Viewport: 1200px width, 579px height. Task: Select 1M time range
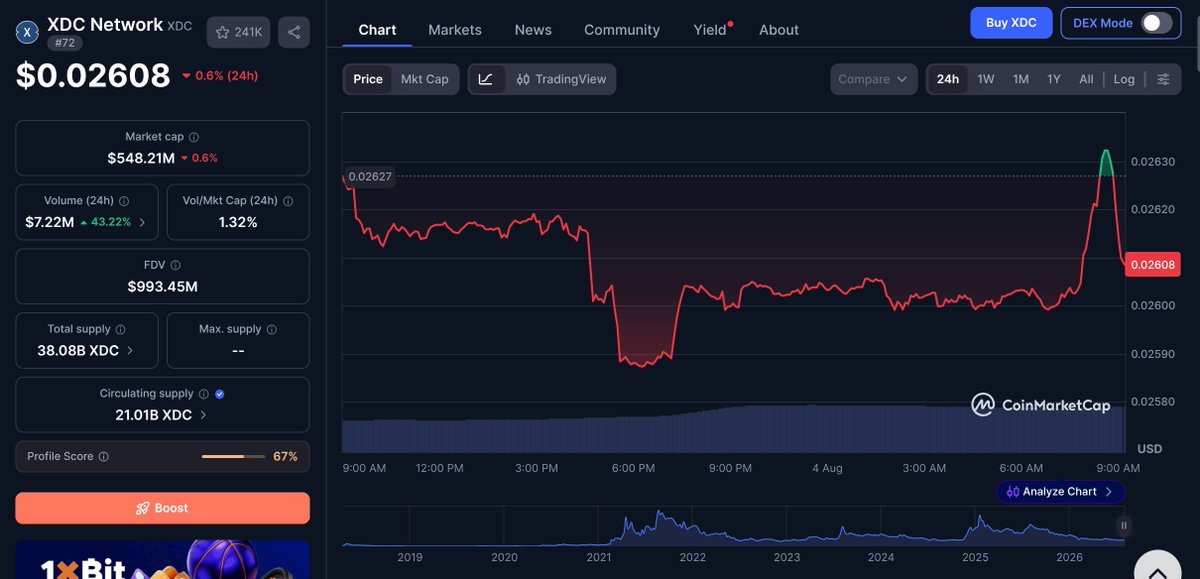click(x=1021, y=79)
